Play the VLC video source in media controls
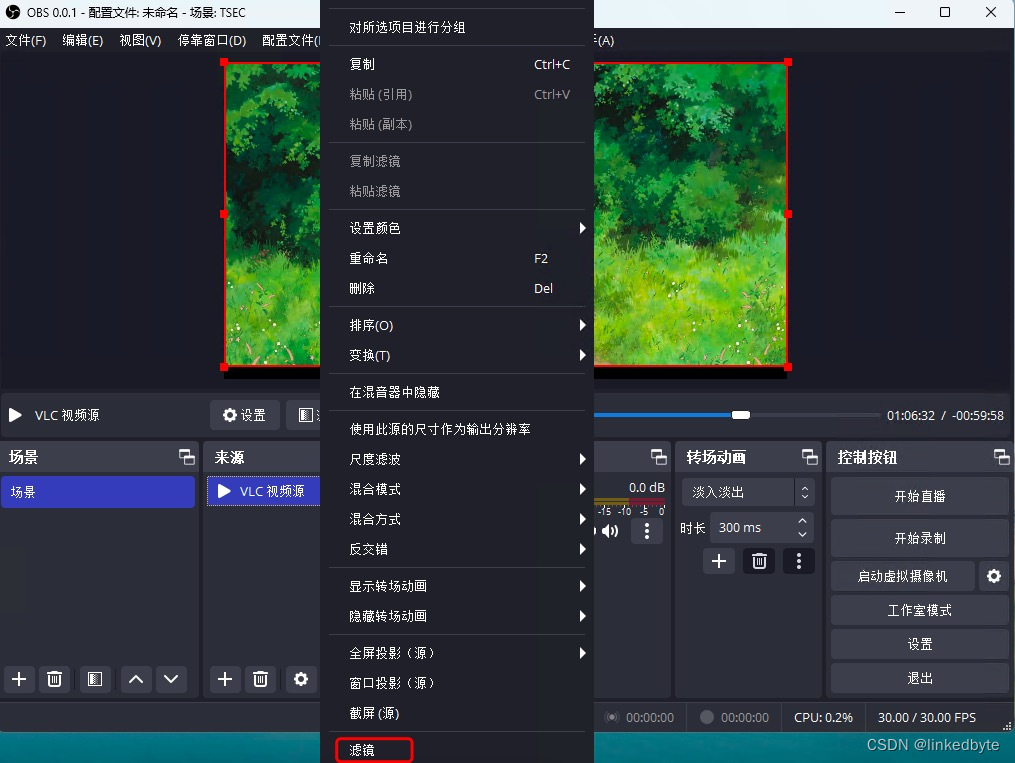This screenshot has width=1015, height=763. coord(15,415)
